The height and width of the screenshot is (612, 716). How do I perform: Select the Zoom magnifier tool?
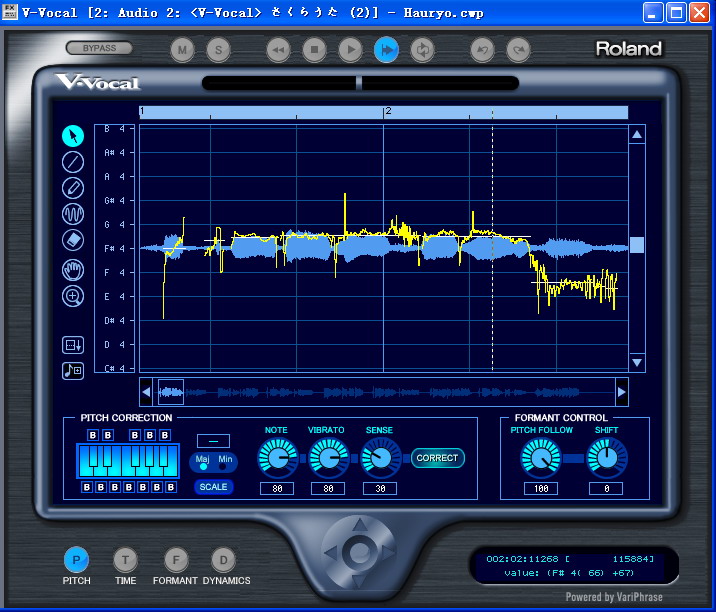point(73,296)
